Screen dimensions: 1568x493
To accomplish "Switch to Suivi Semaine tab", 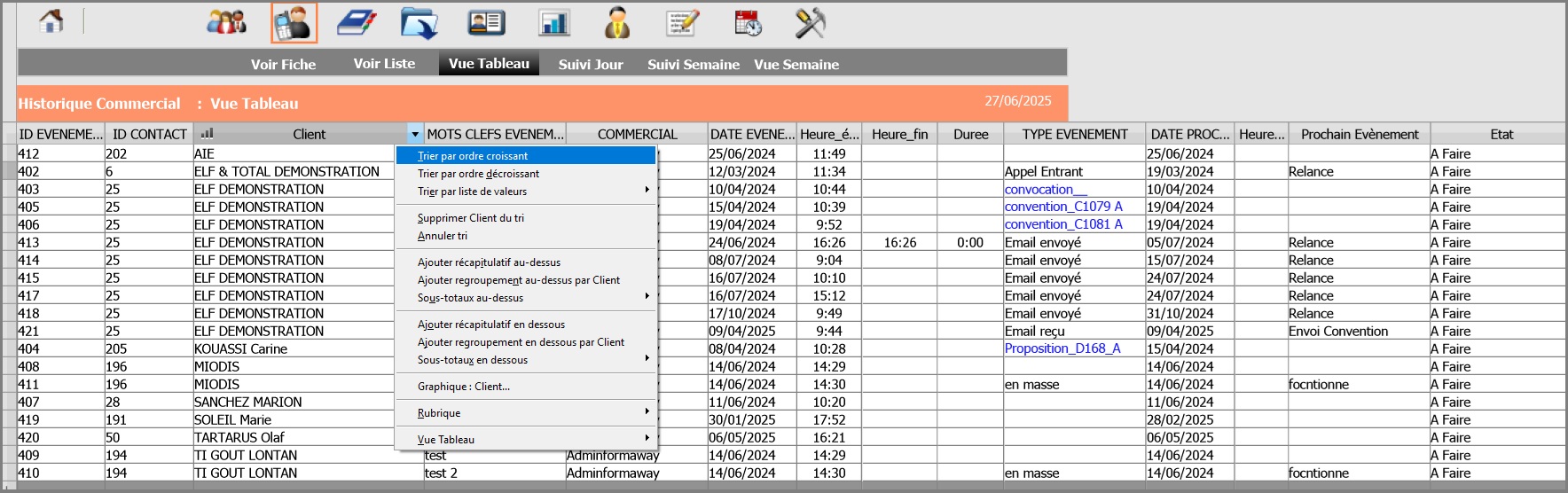I will (694, 64).
